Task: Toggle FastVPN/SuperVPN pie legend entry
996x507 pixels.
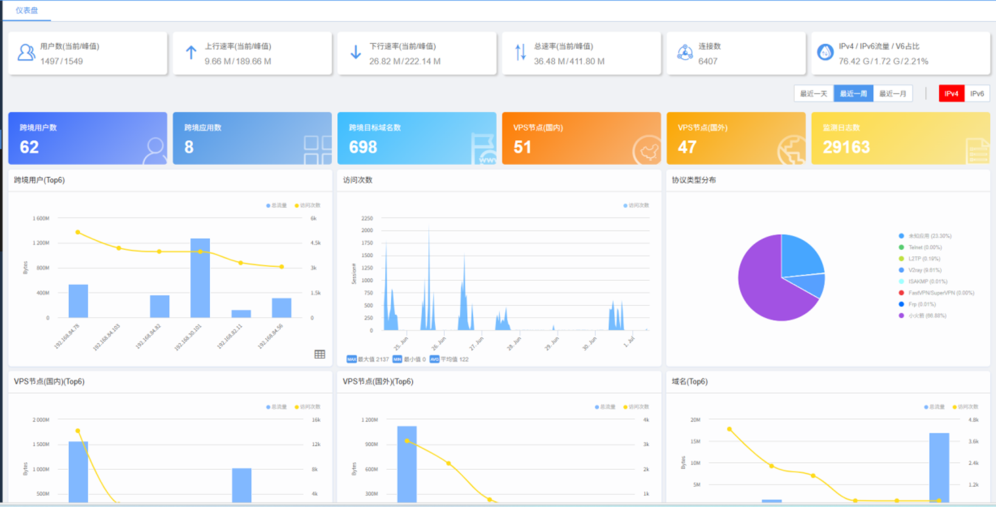Action: (x=936, y=293)
